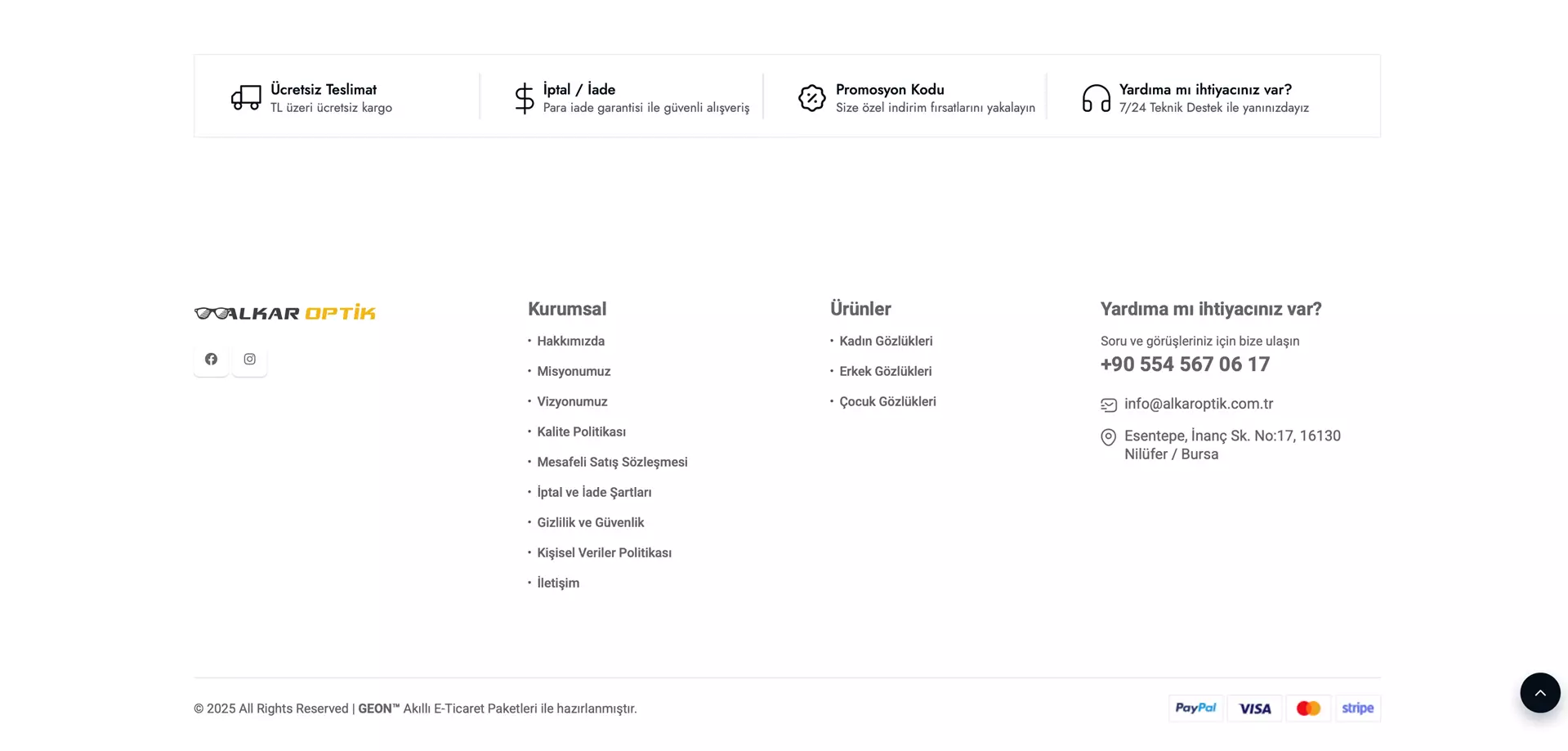Open Mesafeli Satış Sözleşmesi link
Screen dimensions: 1568x751
pos(612,462)
